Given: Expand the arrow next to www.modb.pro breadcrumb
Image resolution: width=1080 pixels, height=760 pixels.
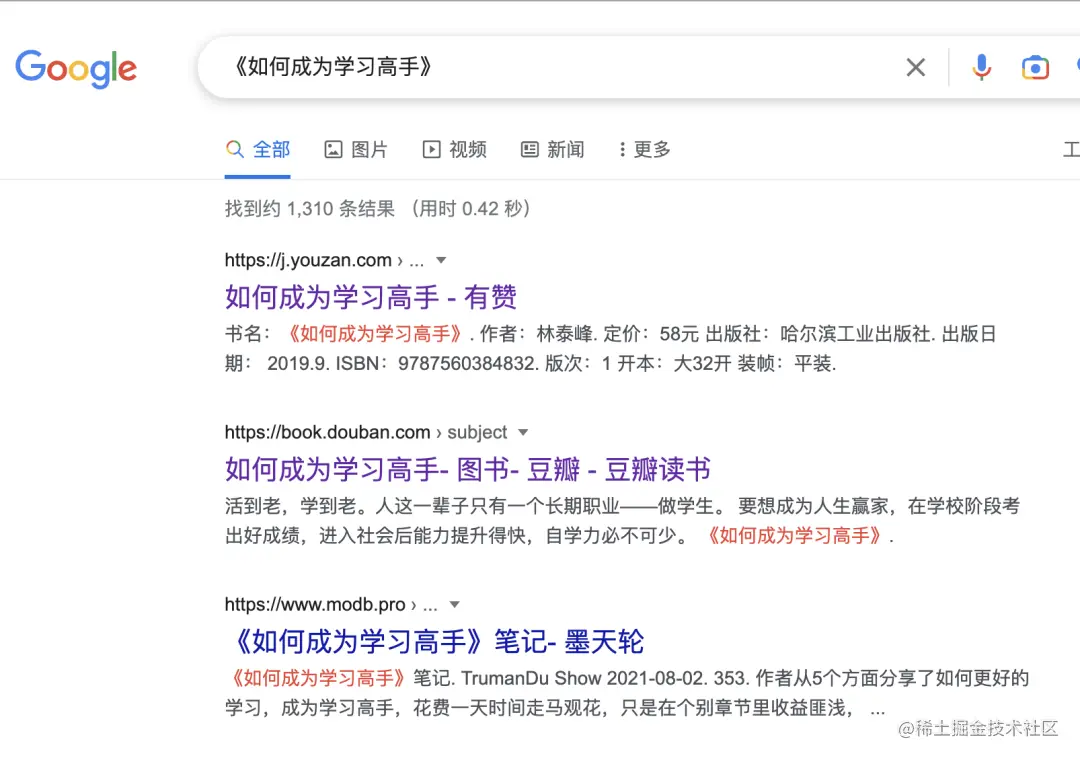Looking at the screenshot, I should tap(454, 604).
